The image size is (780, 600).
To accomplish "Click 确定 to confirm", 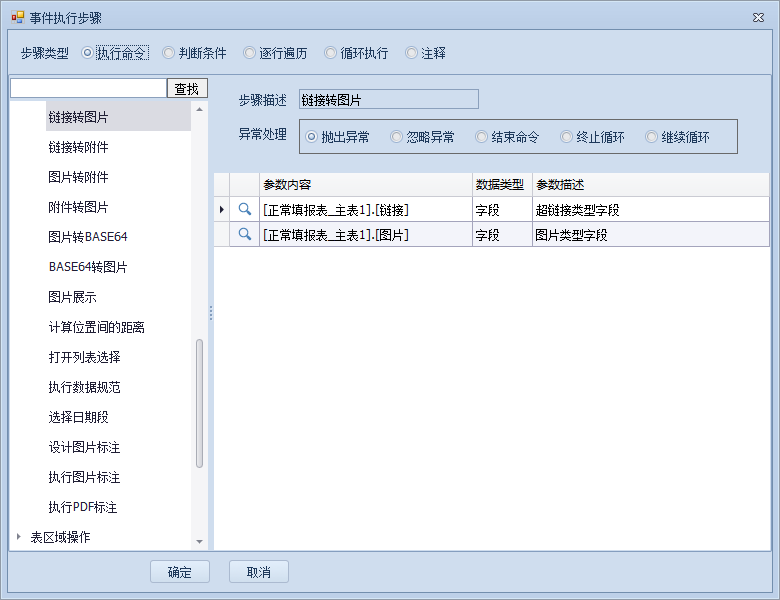I will 180,572.
